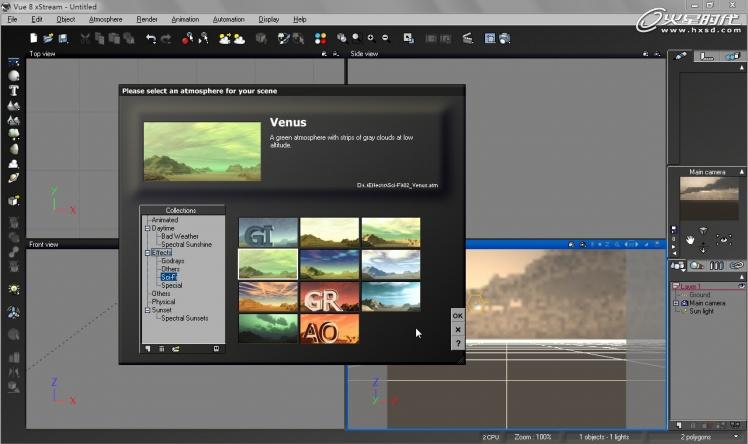
Task: Select the Spectral Sunshine collection
Action: [187, 244]
